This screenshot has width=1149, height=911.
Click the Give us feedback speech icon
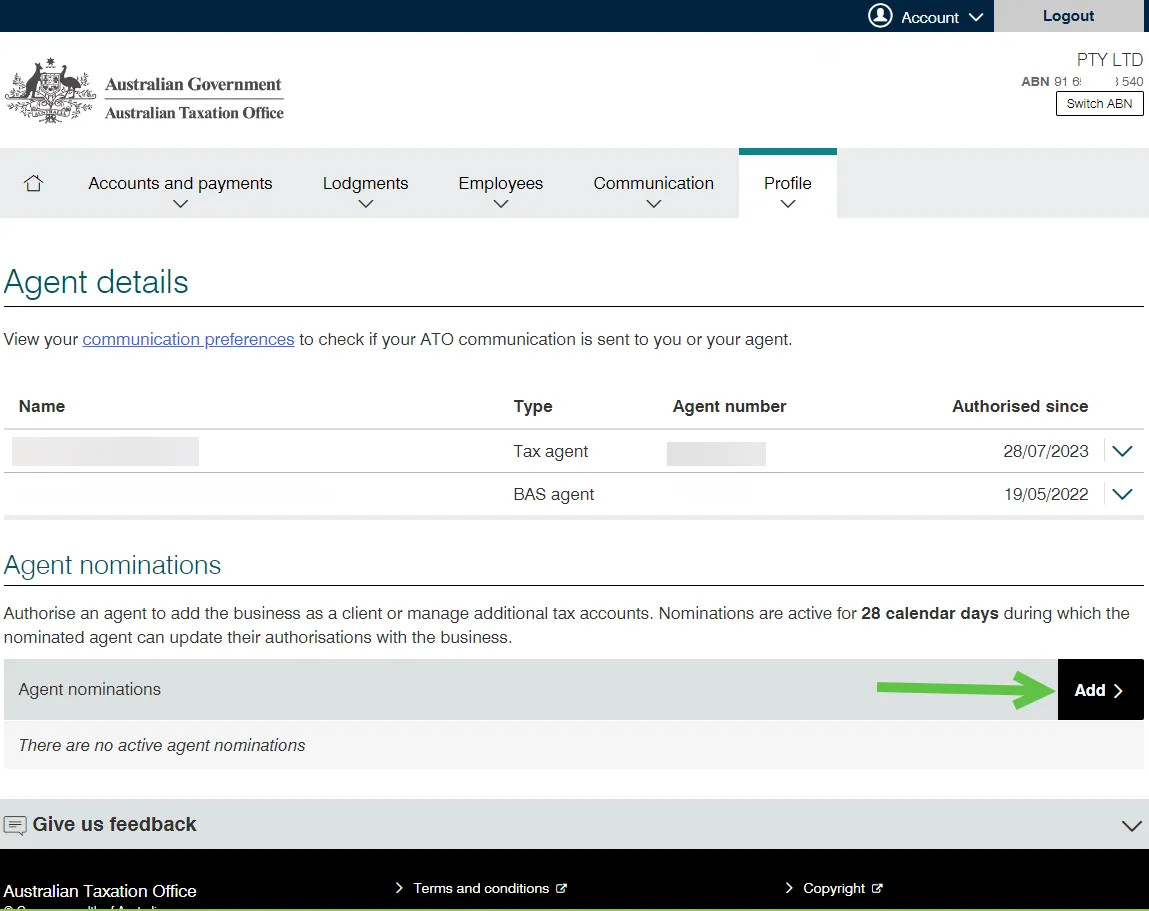[15, 825]
